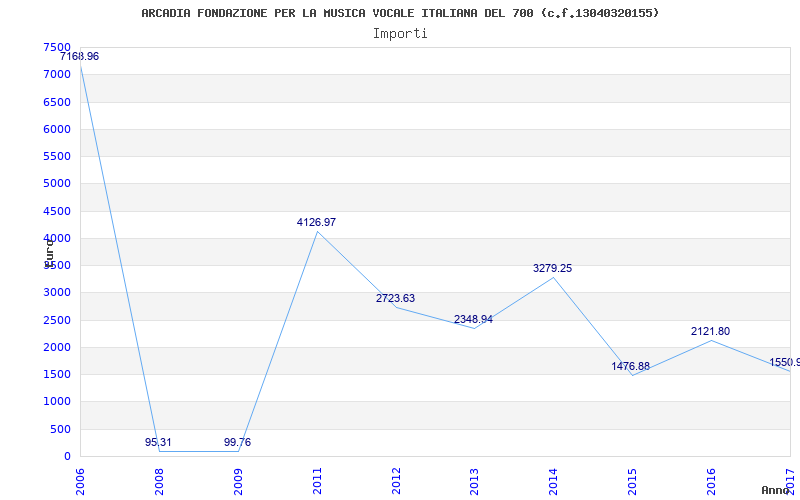Image resolution: width=800 pixels, height=500 pixels.
Task: Click the 2009 year axis label
Action: coord(238,481)
